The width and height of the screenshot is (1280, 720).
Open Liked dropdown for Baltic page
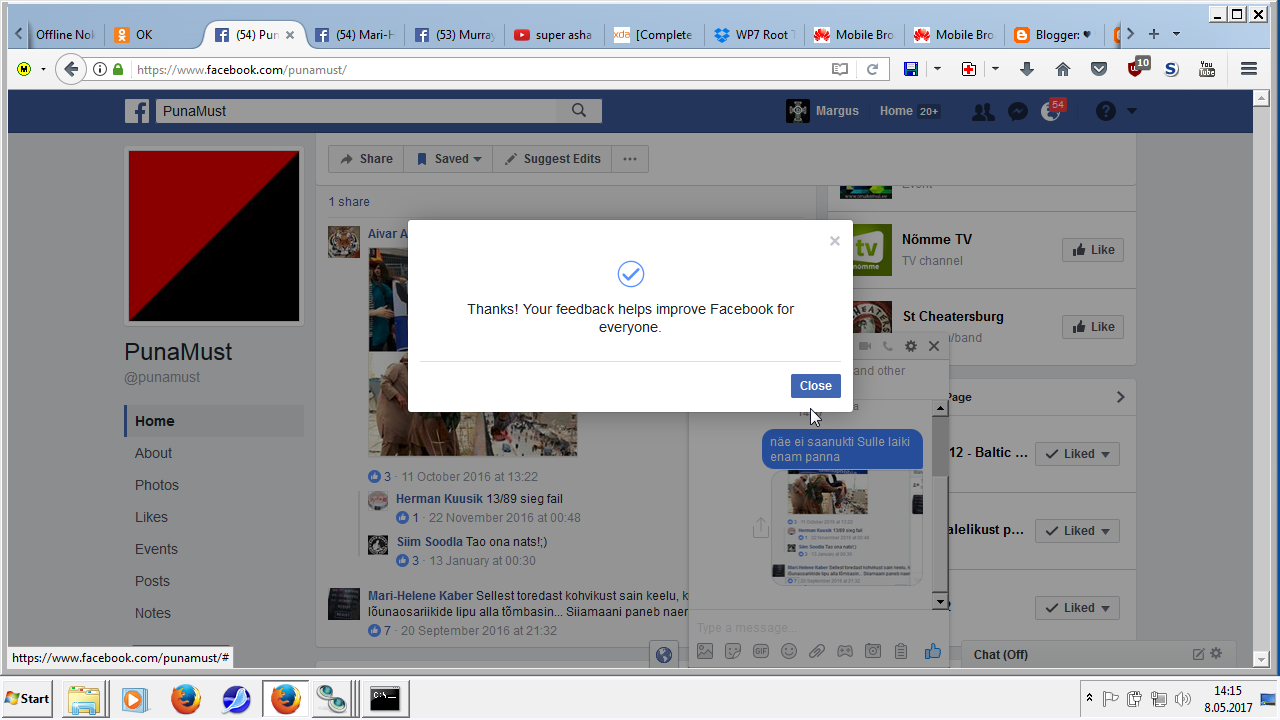[1077, 454]
